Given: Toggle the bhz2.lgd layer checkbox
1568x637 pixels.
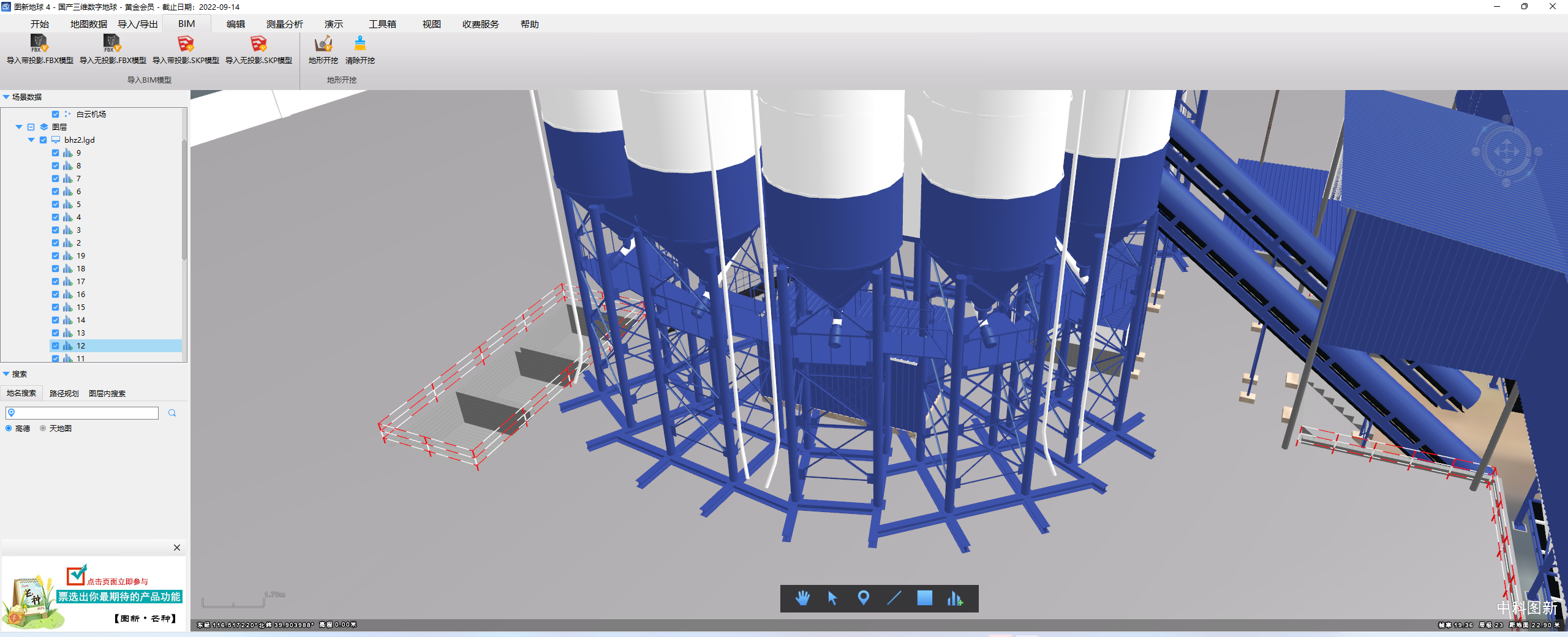Looking at the screenshot, I should (43, 140).
